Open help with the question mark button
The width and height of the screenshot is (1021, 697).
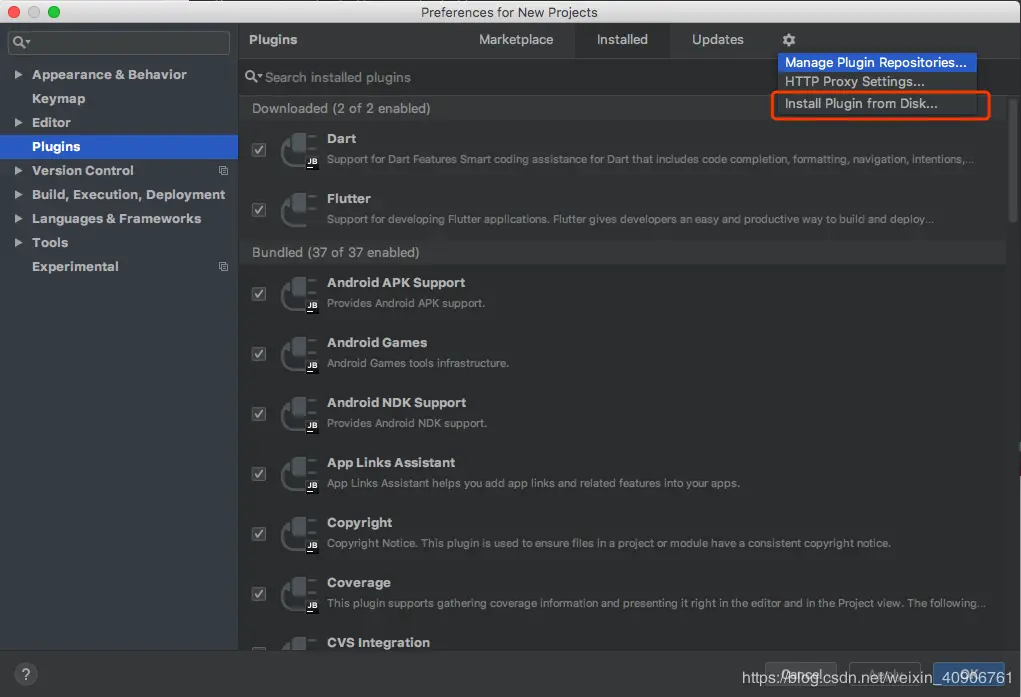click(25, 674)
